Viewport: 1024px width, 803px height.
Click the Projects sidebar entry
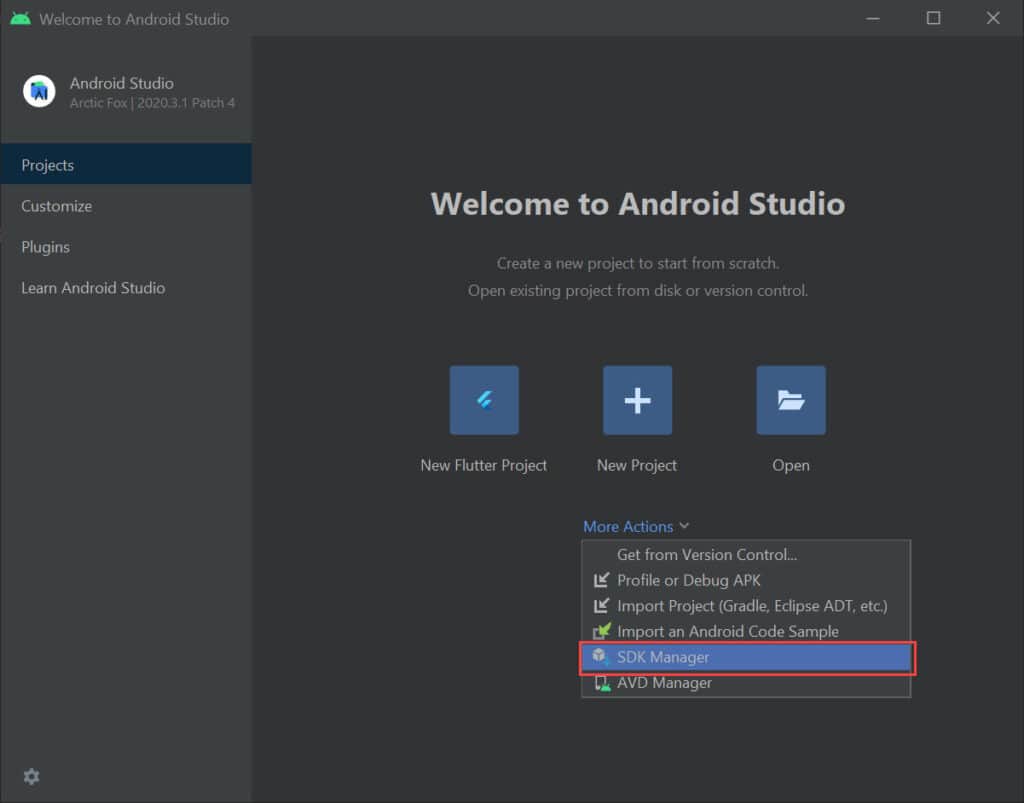point(48,164)
